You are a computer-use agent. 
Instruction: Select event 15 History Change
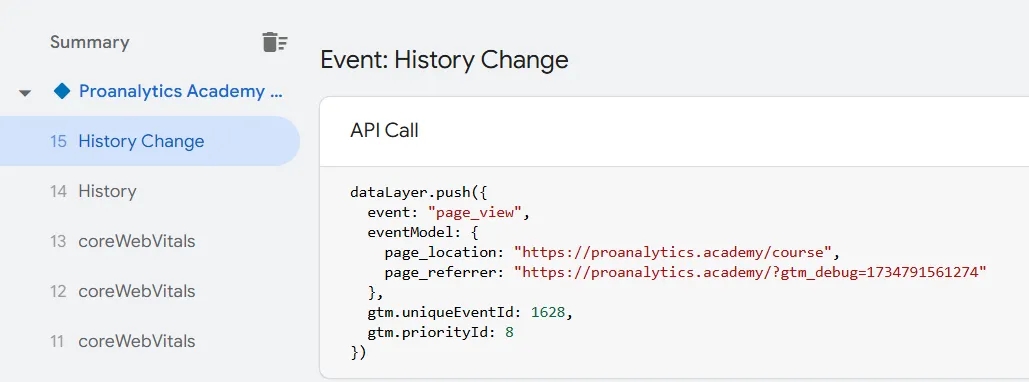click(150, 141)
